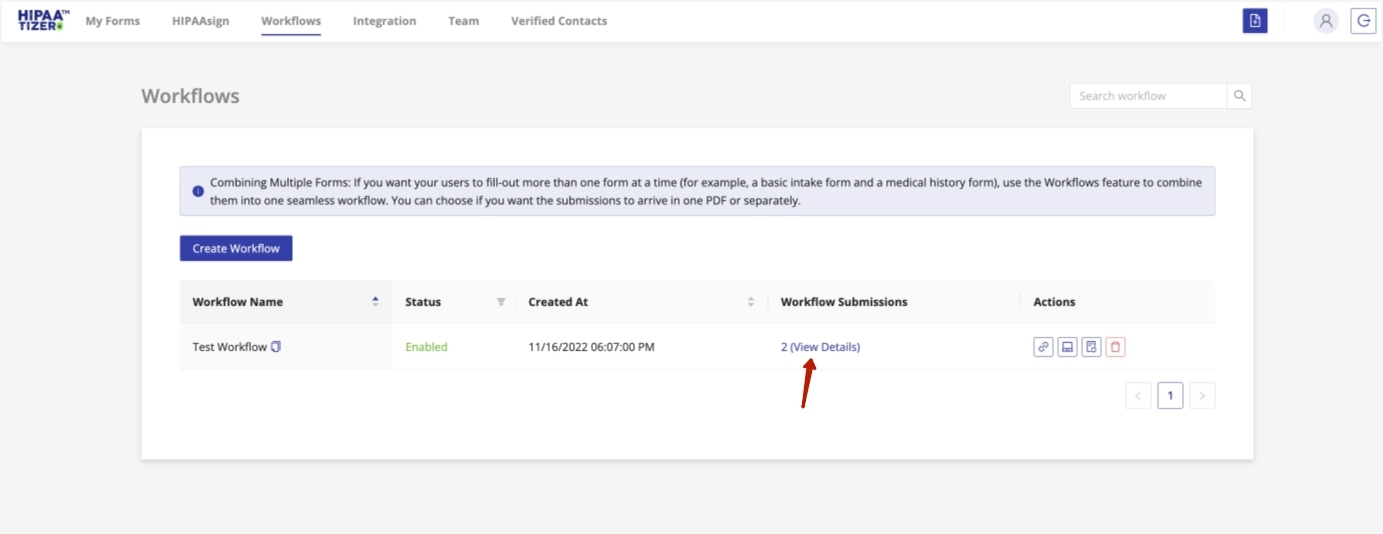Click the search magnifier icon

coord(1239,96)
